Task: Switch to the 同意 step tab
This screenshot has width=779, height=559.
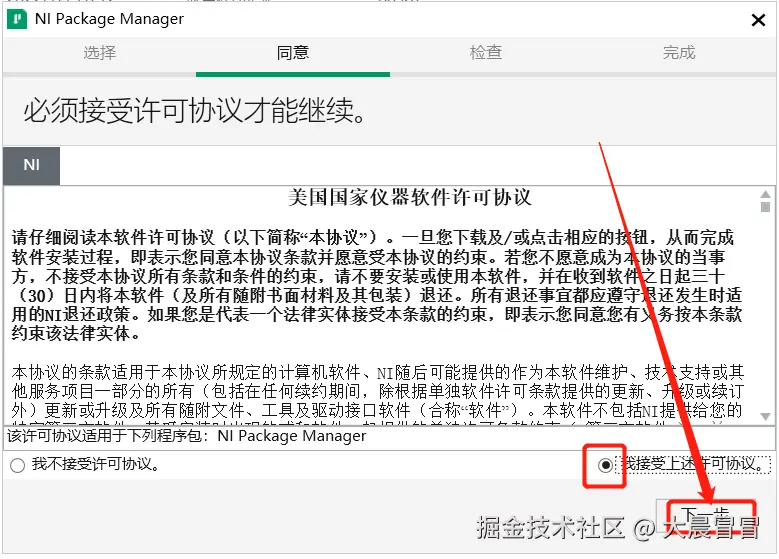Action: coord(293,53)
